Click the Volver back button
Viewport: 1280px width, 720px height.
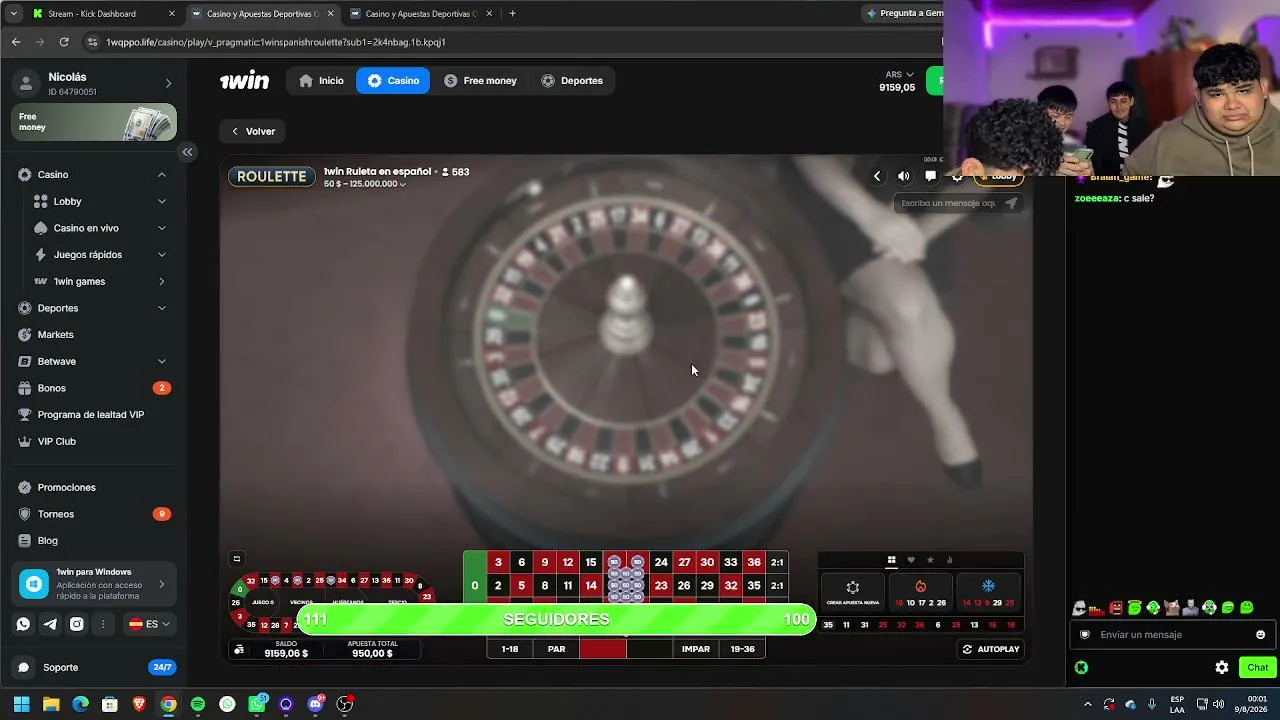pos(253,131)
